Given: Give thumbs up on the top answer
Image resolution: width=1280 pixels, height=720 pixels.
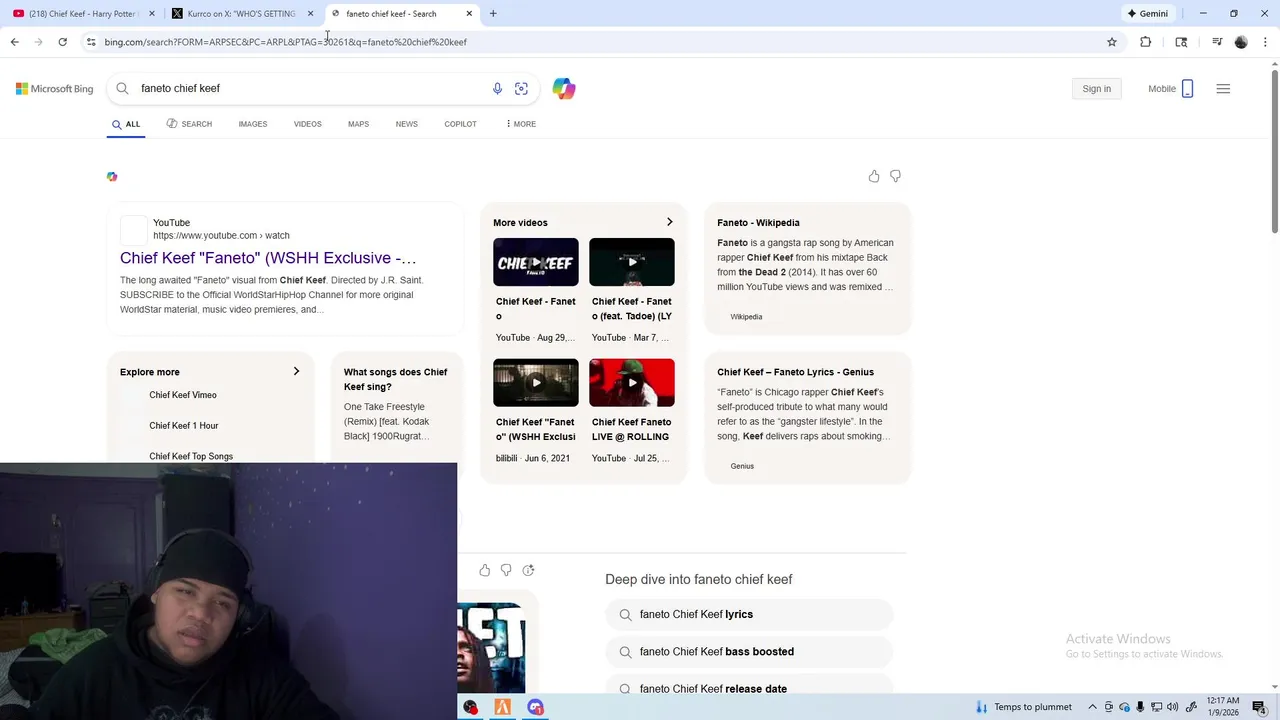Looking at the screenshot, I should 874,176.
